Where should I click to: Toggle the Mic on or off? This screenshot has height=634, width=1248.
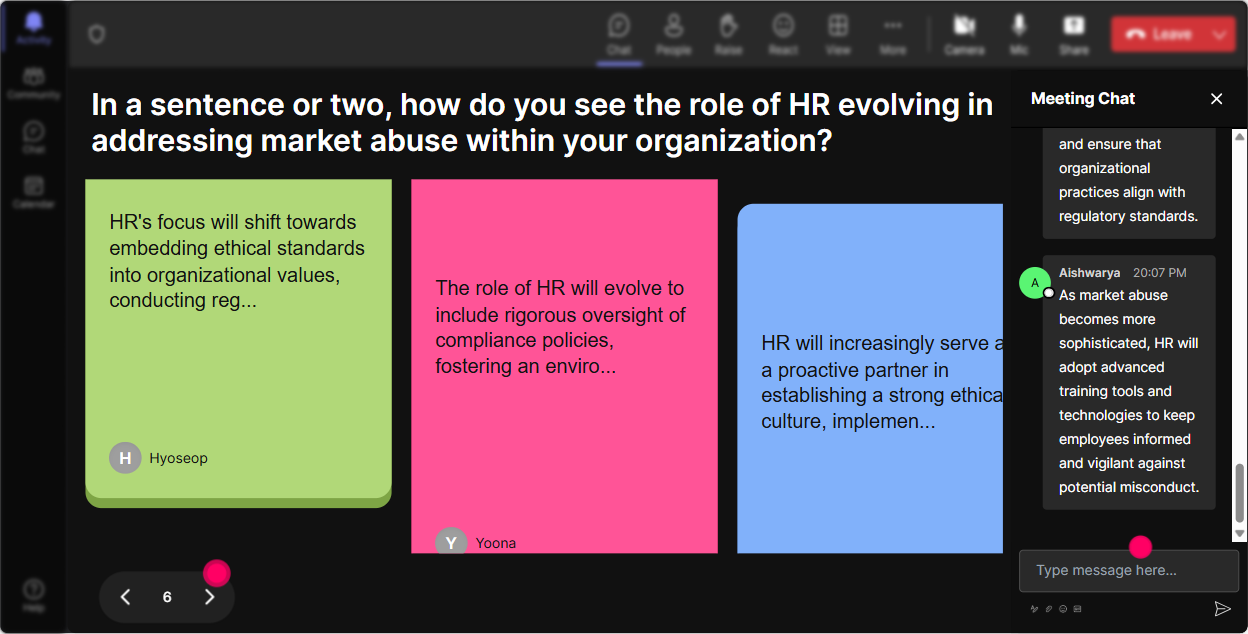click(x=1019, y=34)
